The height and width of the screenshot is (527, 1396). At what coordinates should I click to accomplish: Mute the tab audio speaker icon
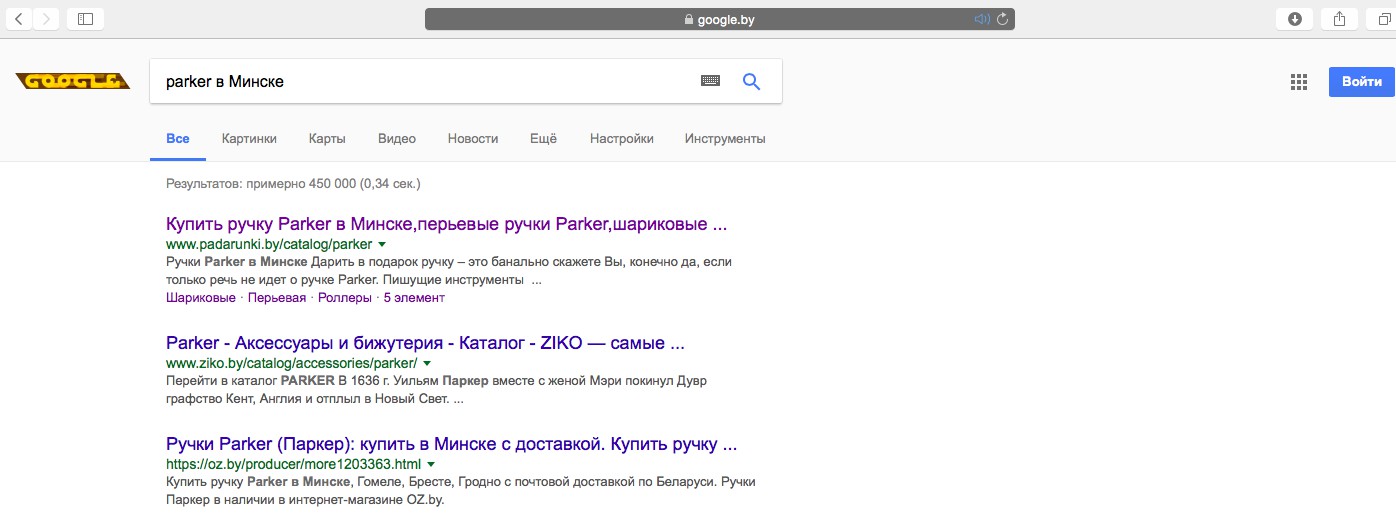point(981,19)
